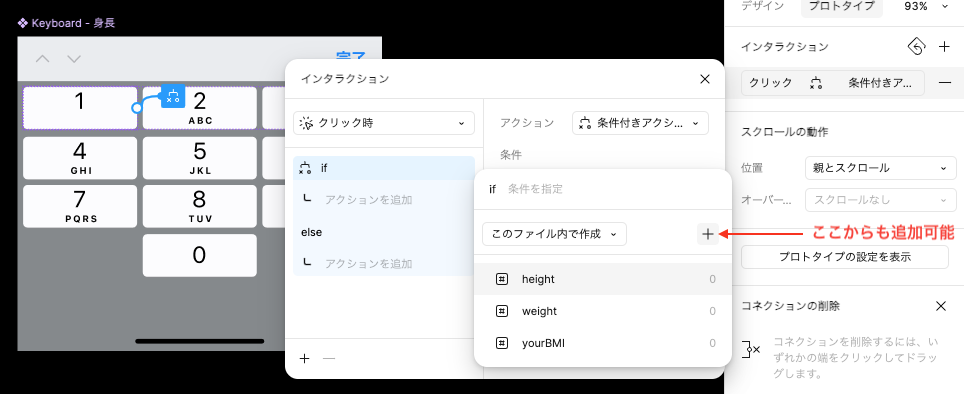Viewport: 964px width, 394px height.
Task: Click keyboard key 5 JKL
Action: click(x=200, y=158)
